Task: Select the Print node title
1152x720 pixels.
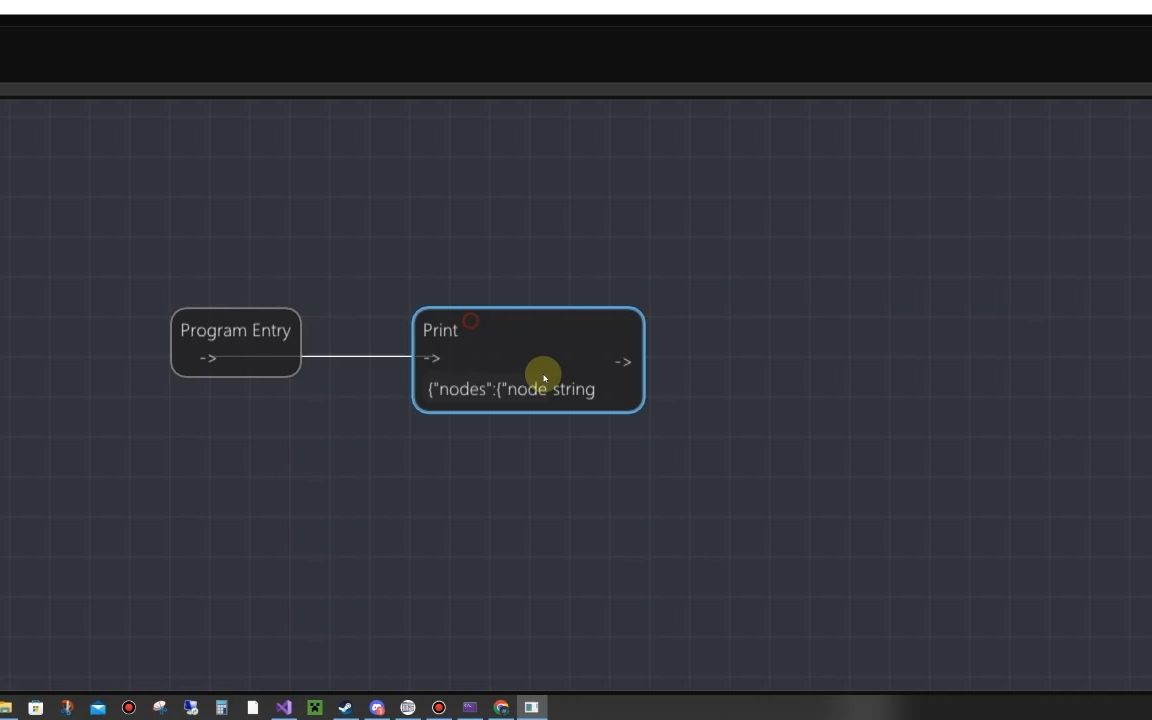Action: 440,331
